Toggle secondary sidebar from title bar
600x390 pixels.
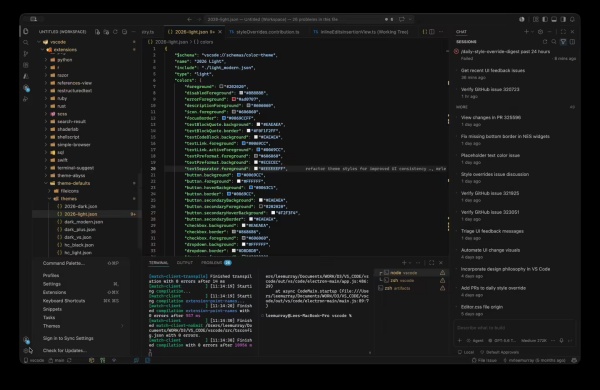(x=563, y=19)
